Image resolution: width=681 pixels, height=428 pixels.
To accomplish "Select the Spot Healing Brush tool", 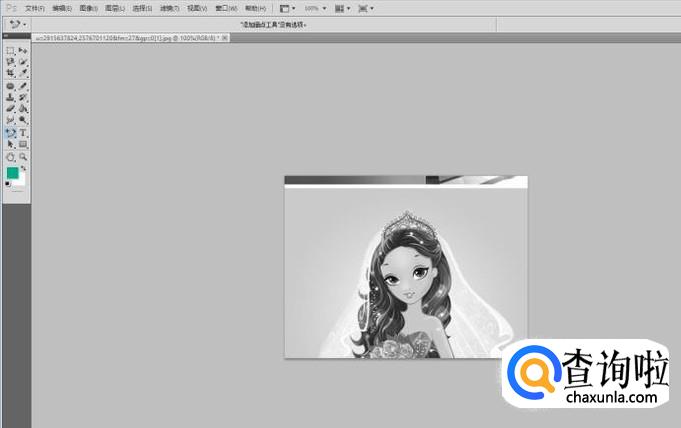I will pos(10,86).
